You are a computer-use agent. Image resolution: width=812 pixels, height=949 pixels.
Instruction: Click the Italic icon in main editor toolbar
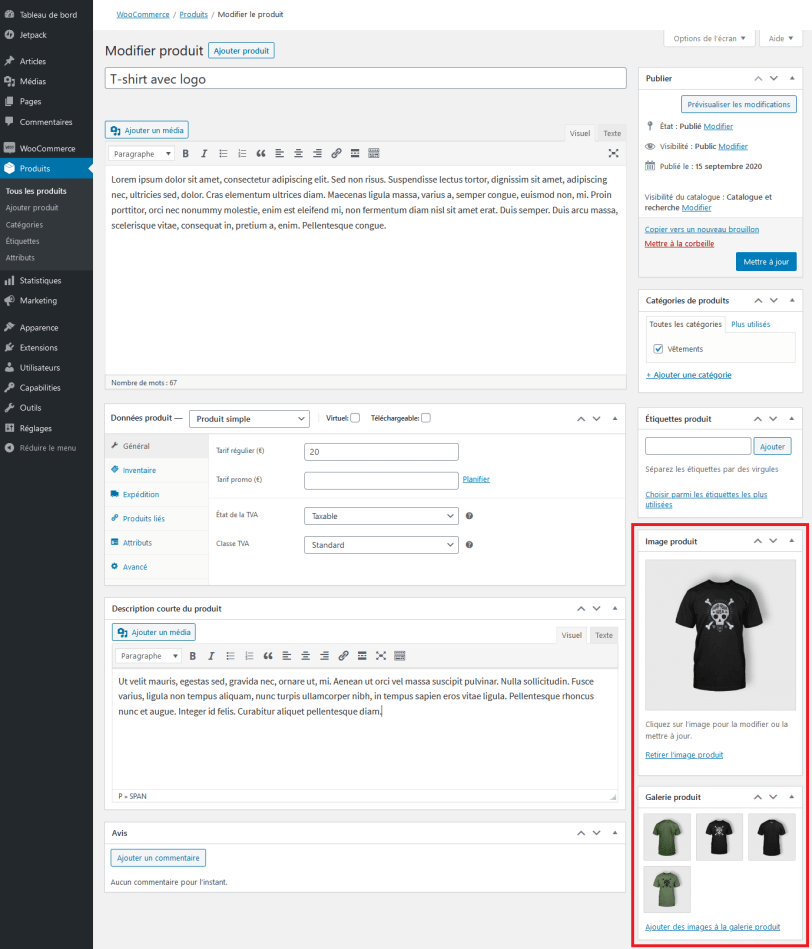point(204,153)
